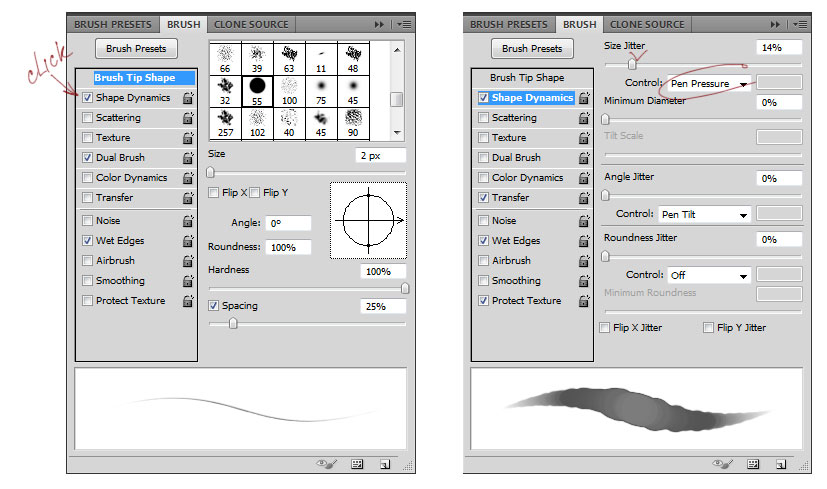Open Preset Manager icon in right panel footer

[752, 464]
